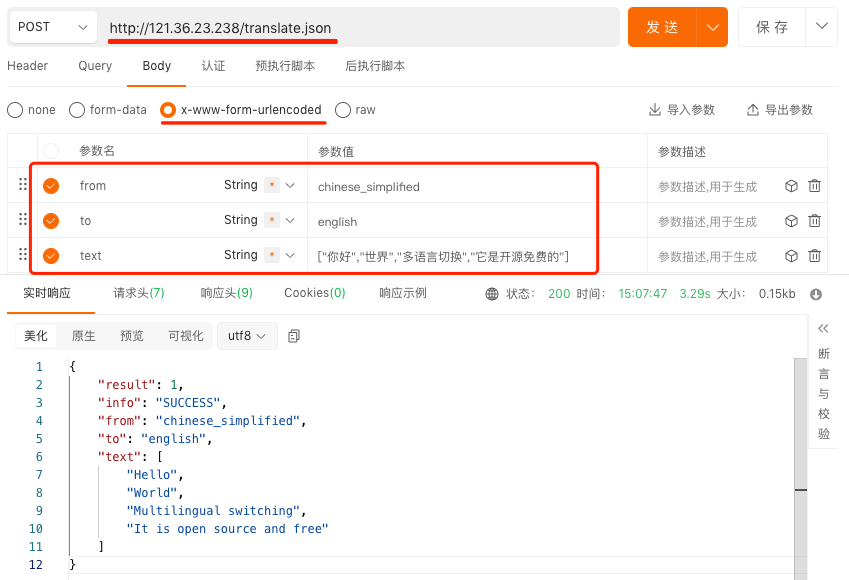The image size is (849, 580).
Task: Click the copy response icon beside utf8
Action: (294, 336)
